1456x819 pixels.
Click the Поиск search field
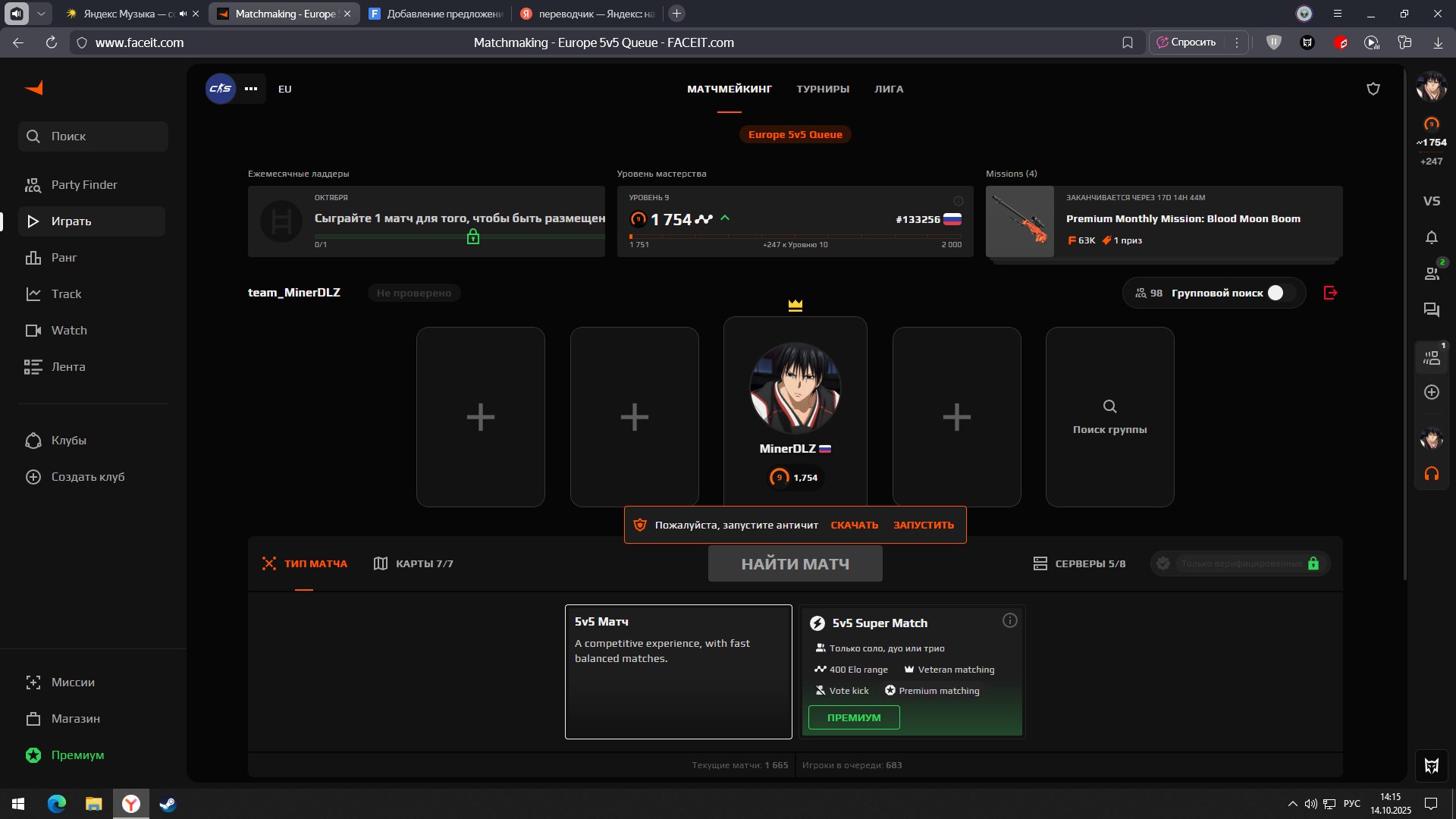pyautogui.click(x=93, y=136)
